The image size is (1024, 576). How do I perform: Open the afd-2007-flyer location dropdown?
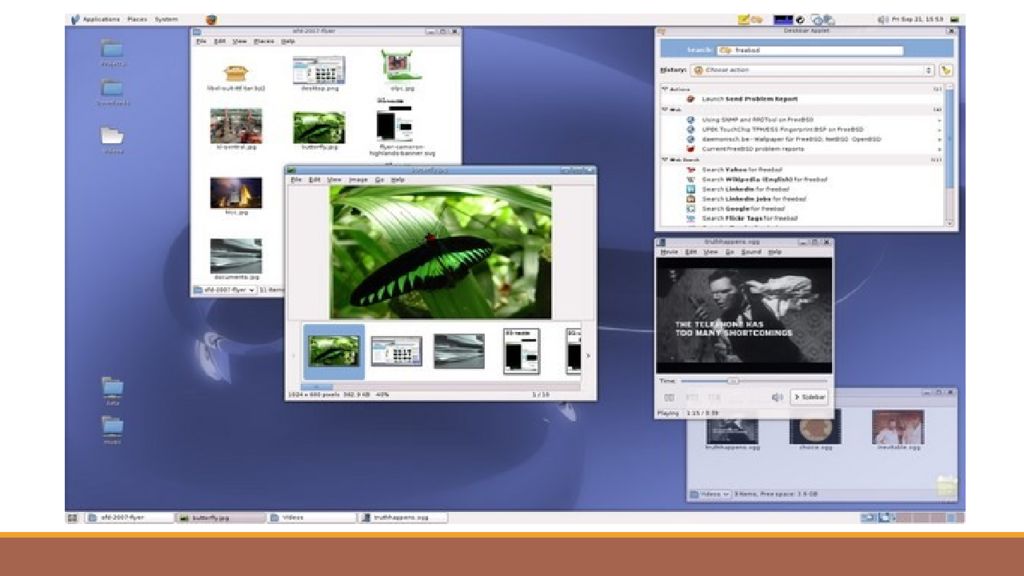[224, 290]
